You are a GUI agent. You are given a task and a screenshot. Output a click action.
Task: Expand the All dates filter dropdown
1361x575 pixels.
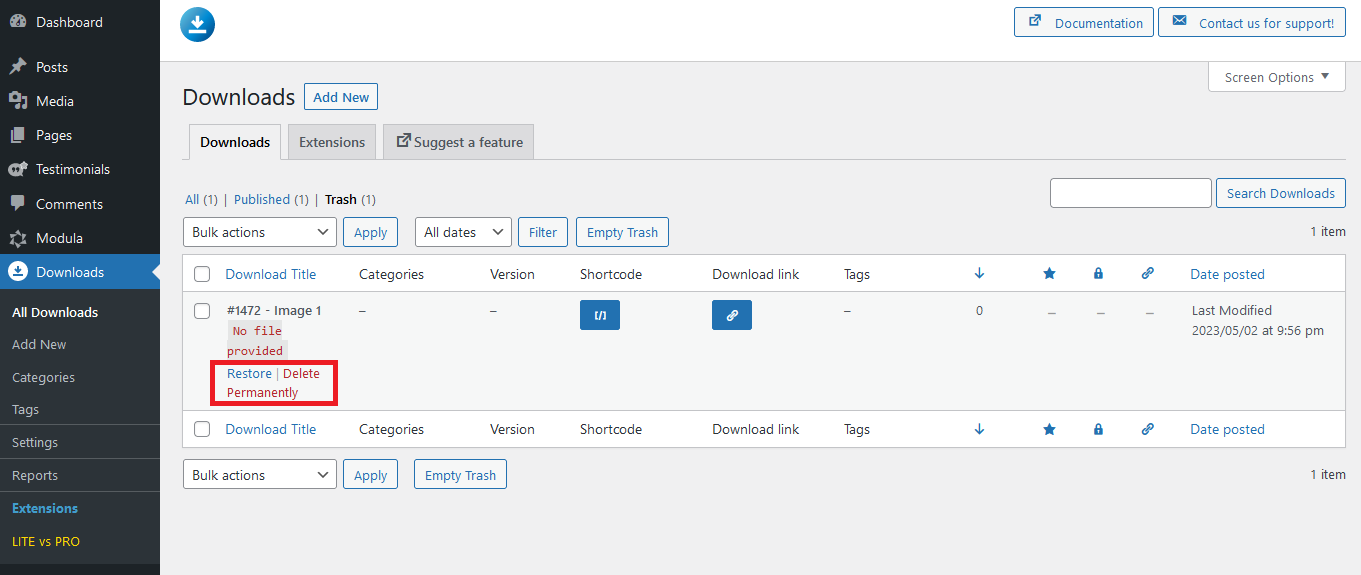tap(463, 232)
